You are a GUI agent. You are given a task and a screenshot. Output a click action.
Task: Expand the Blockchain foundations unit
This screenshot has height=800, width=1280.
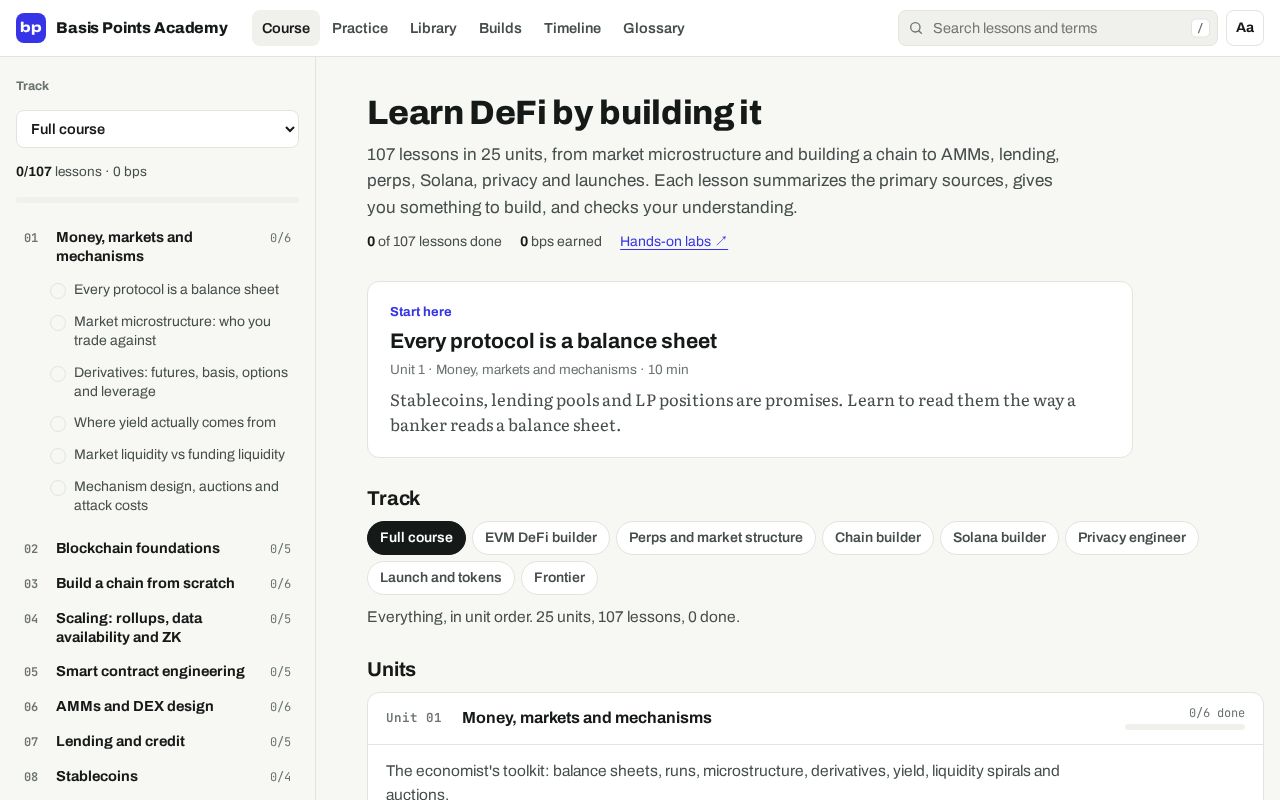(157, 549)
